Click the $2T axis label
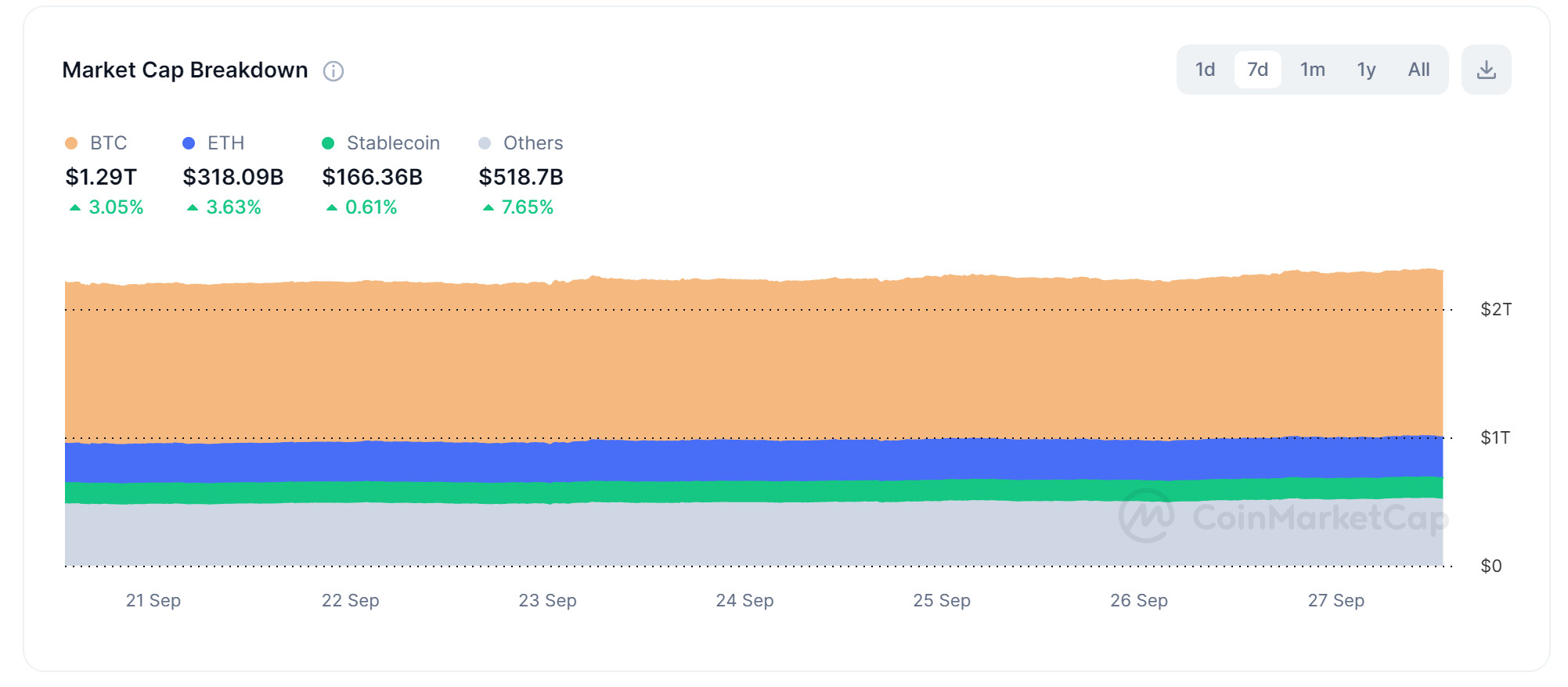This screenshot has height=687, width=1568. tap(1496, 310)
